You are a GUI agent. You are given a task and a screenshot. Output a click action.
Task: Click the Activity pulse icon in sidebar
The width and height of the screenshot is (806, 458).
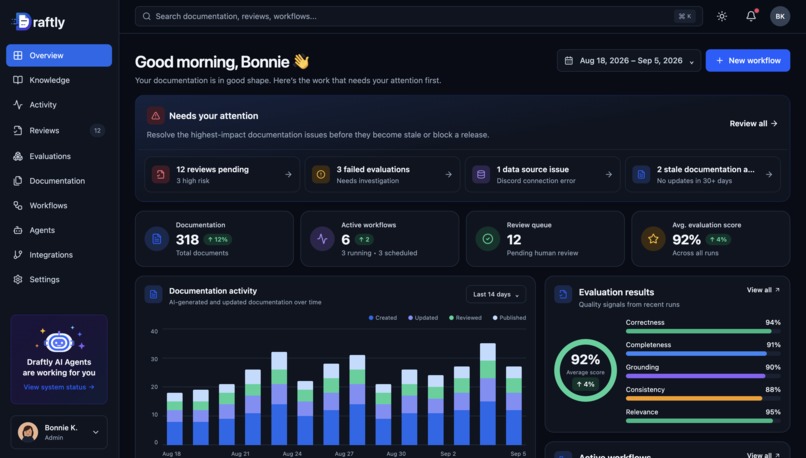pyautogui.click(x=18, y=105)
